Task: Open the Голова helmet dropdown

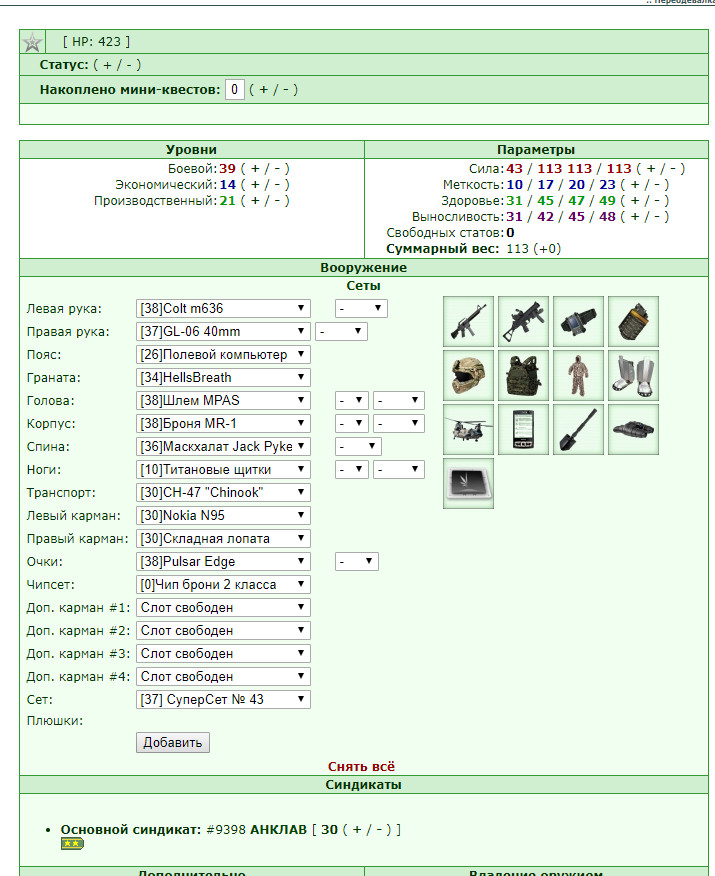Action: pyautogui.click(x=223, y=400)
